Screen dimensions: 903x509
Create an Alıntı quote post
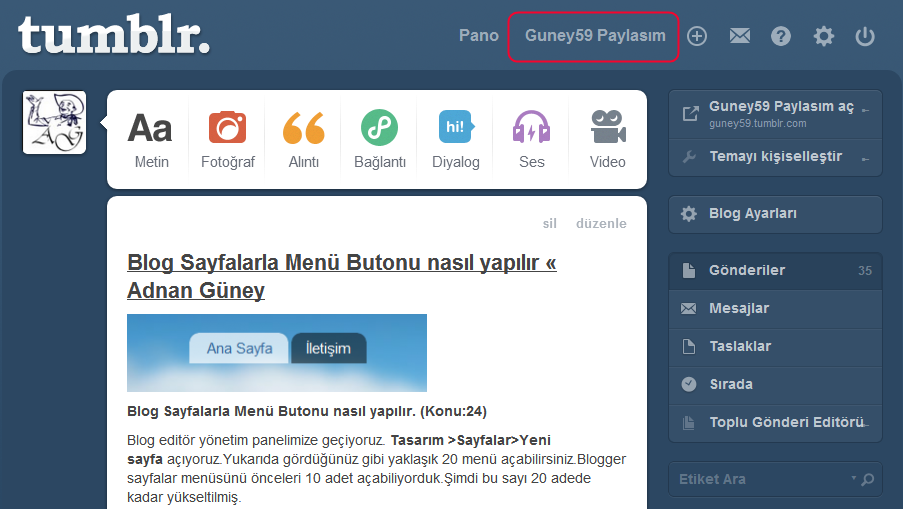(303, 140)
